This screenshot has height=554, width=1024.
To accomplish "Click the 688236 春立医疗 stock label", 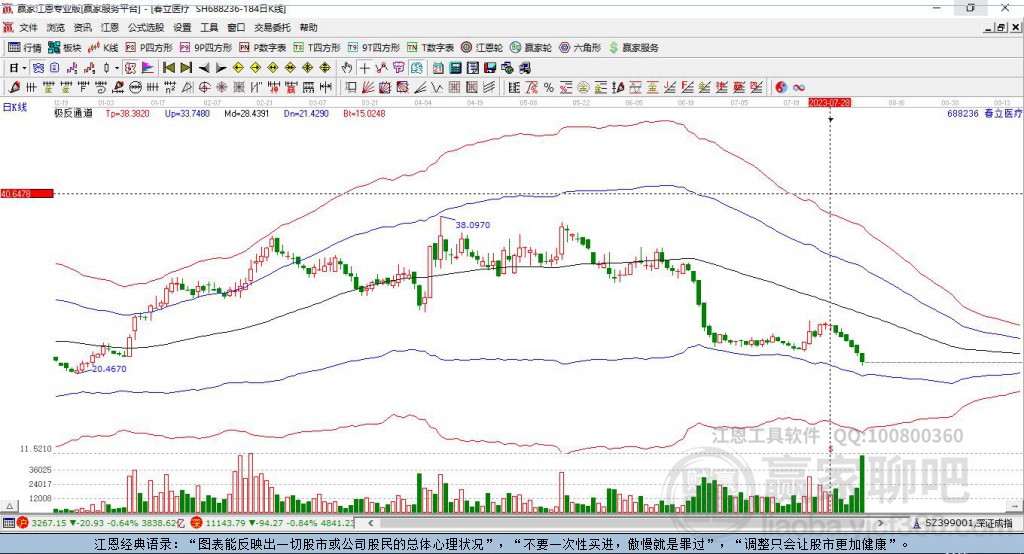I will [x=984, y=113].
